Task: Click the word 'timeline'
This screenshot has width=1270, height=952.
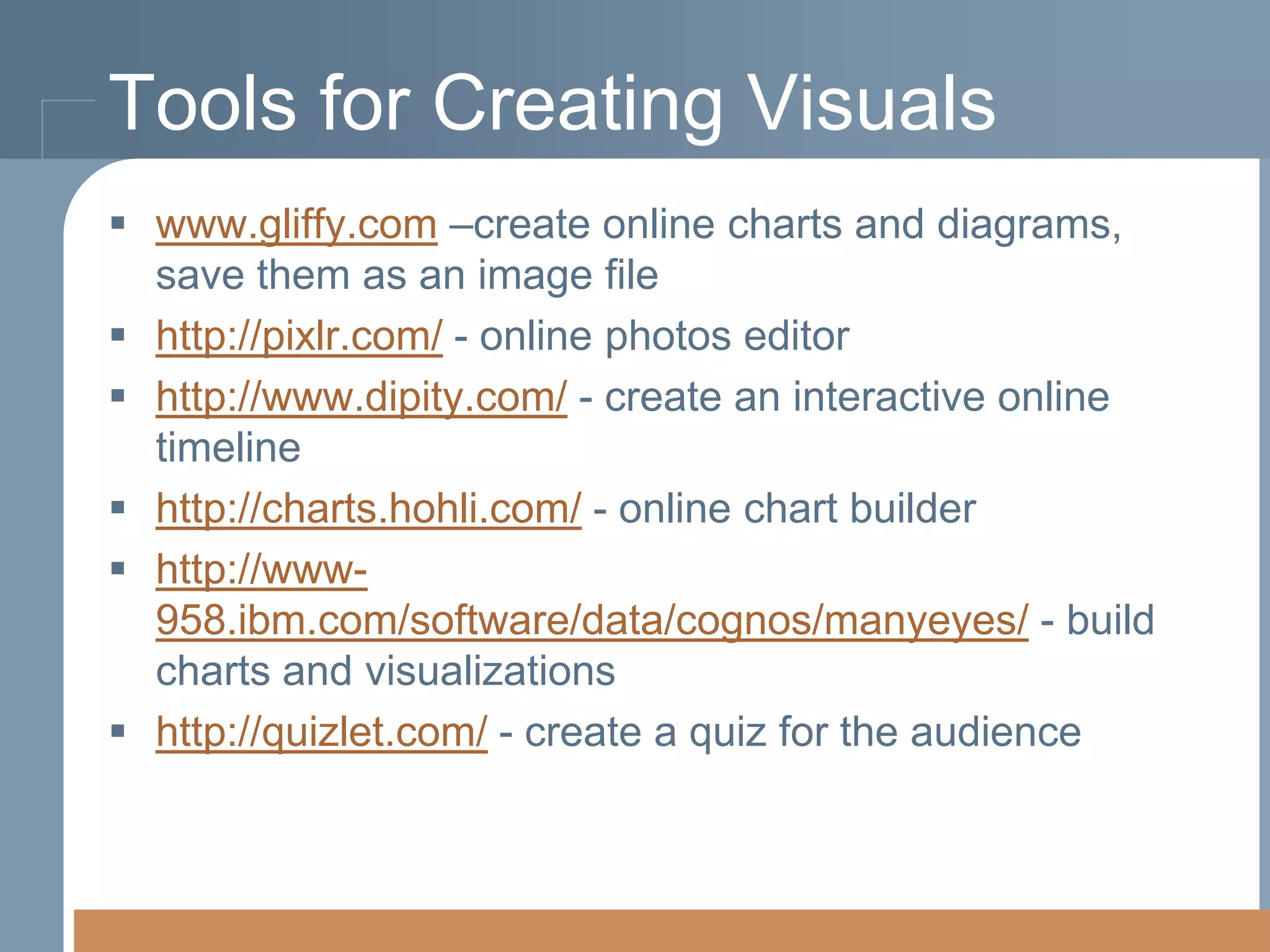Action: pyautogui.click(x=228, y=447)
